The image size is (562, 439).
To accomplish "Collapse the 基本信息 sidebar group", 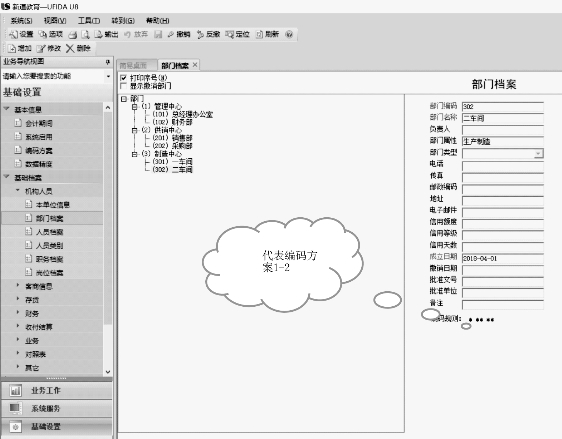I will [x=7, y=109].
